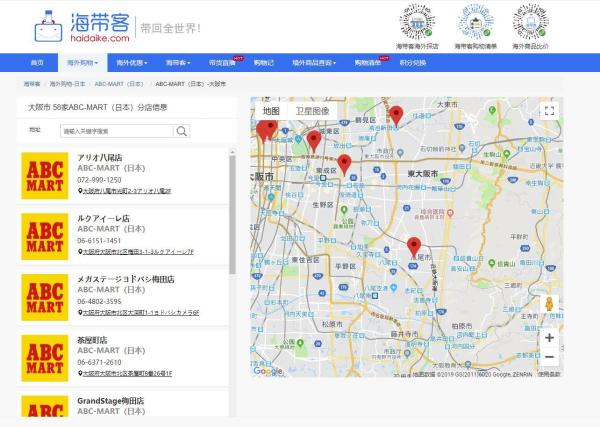Image resolution: width=600 pixels, height=427 pixels.
Task: Click the store name 茶屋町店
Action: point(92,340)
